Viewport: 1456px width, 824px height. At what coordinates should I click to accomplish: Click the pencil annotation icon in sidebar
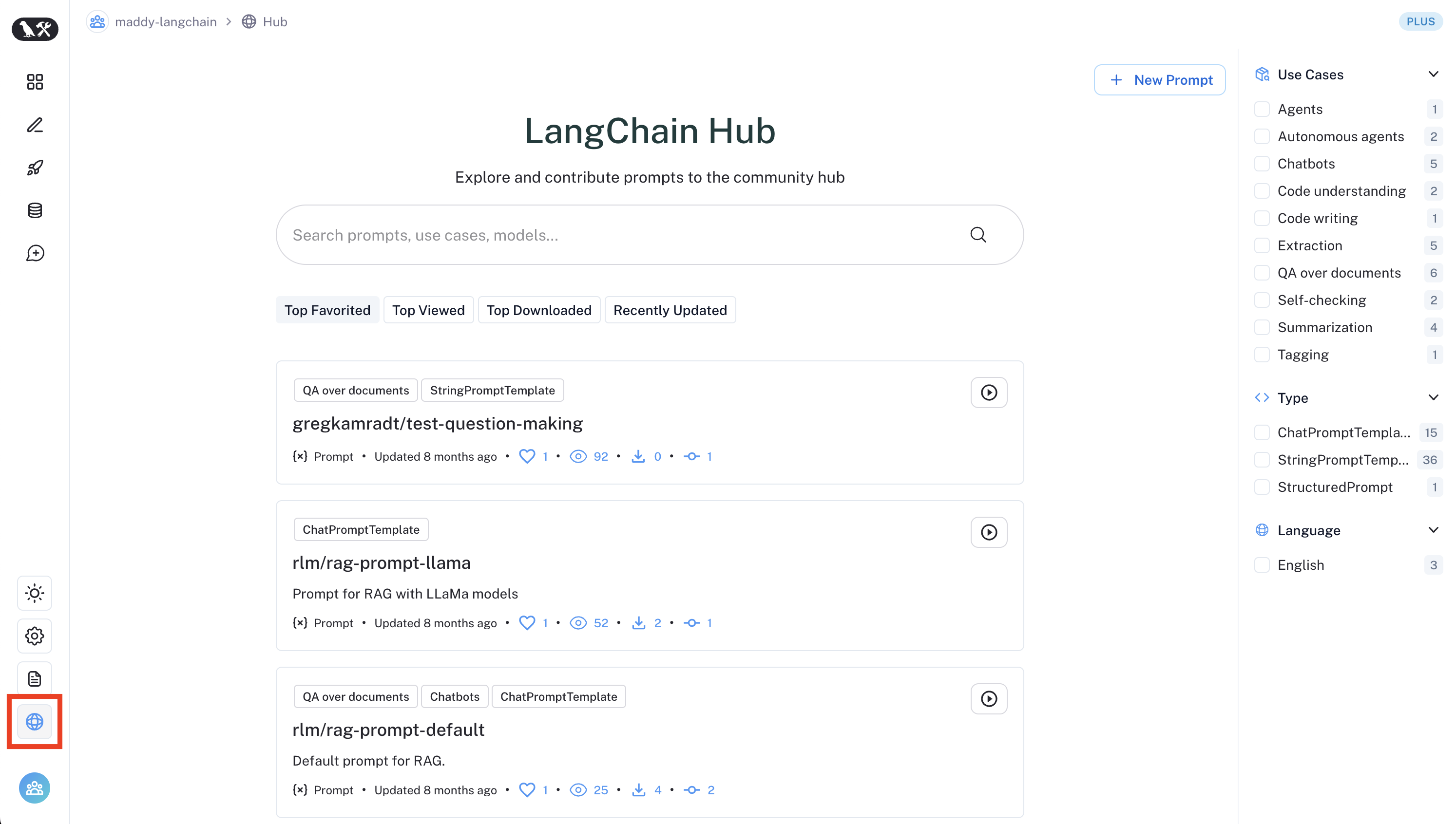pyautogui.click(x=35, y=125)
